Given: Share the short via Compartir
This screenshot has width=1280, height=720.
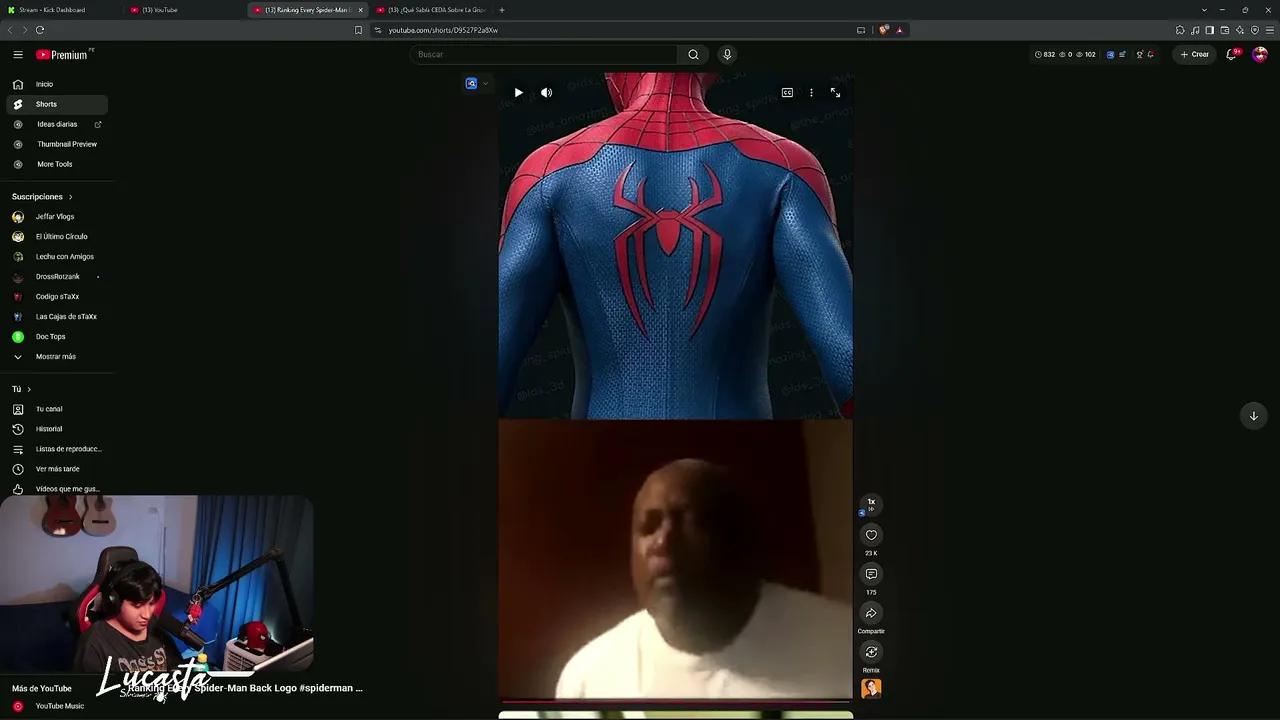Looking at the screenshot, I should (x=871, y=613).
